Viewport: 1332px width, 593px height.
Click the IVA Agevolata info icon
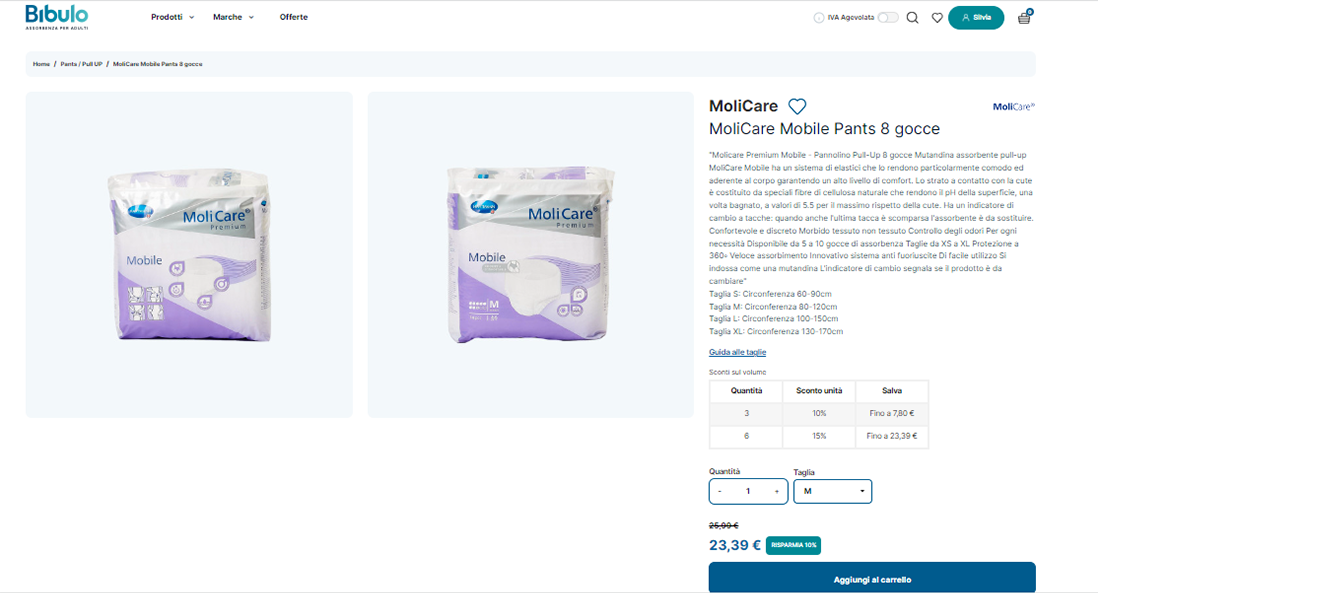pyautogui.click(x=819, y=17)
